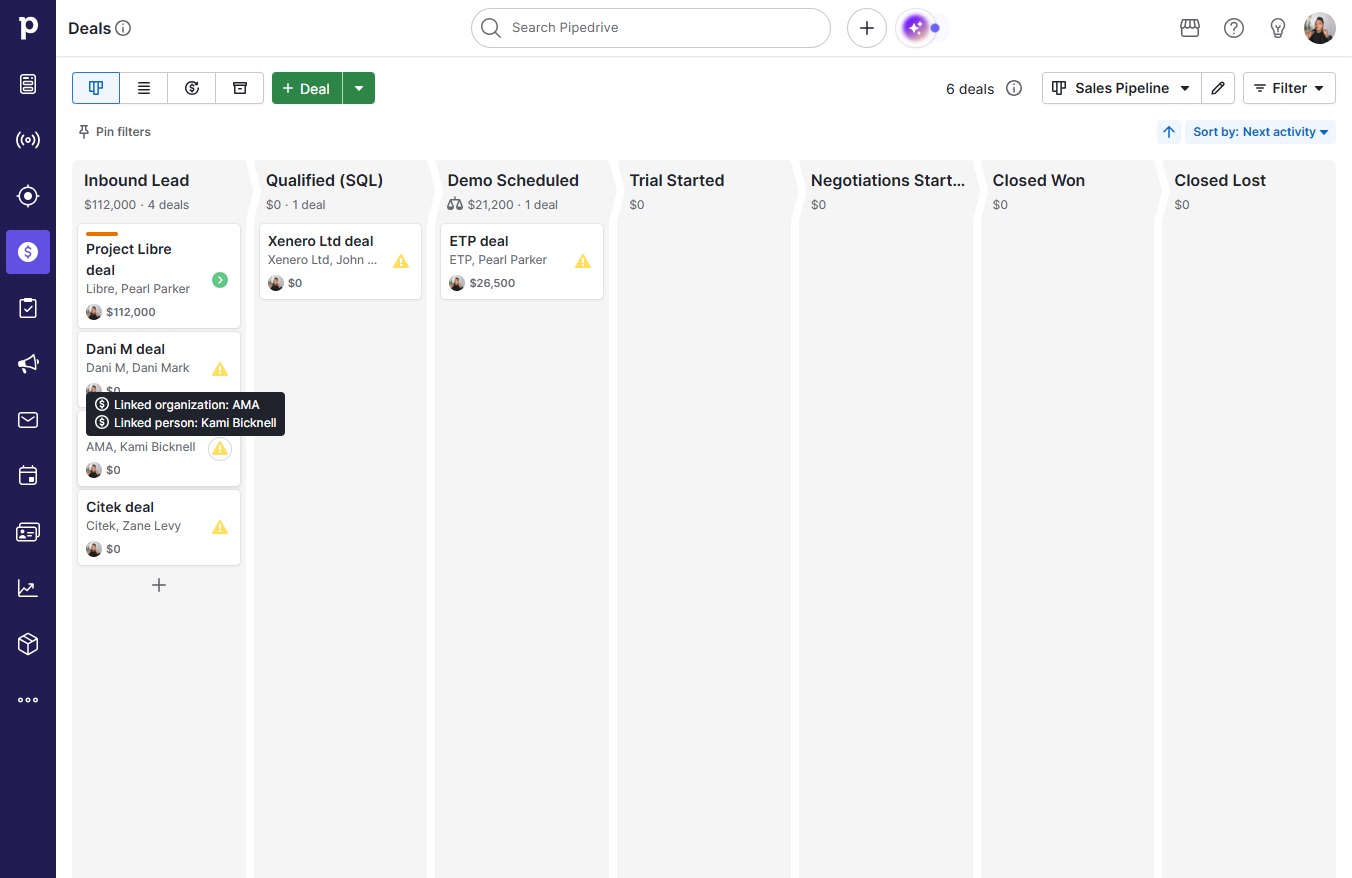This screenshot has height=878, width=1352.
Task: Open Projects clipboard icon in sidebar
Action: (28, 308)
